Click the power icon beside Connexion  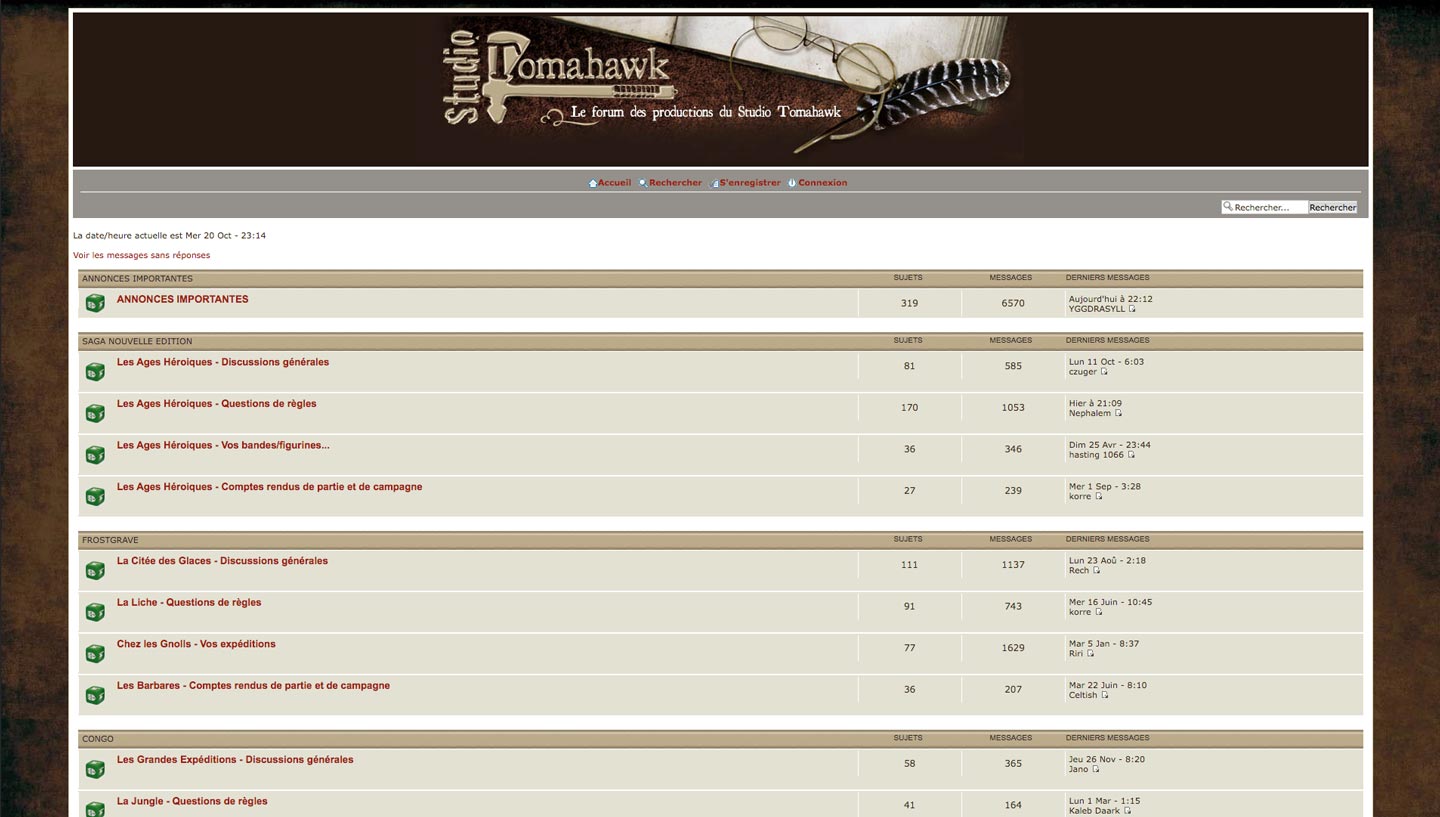point(792,183)
